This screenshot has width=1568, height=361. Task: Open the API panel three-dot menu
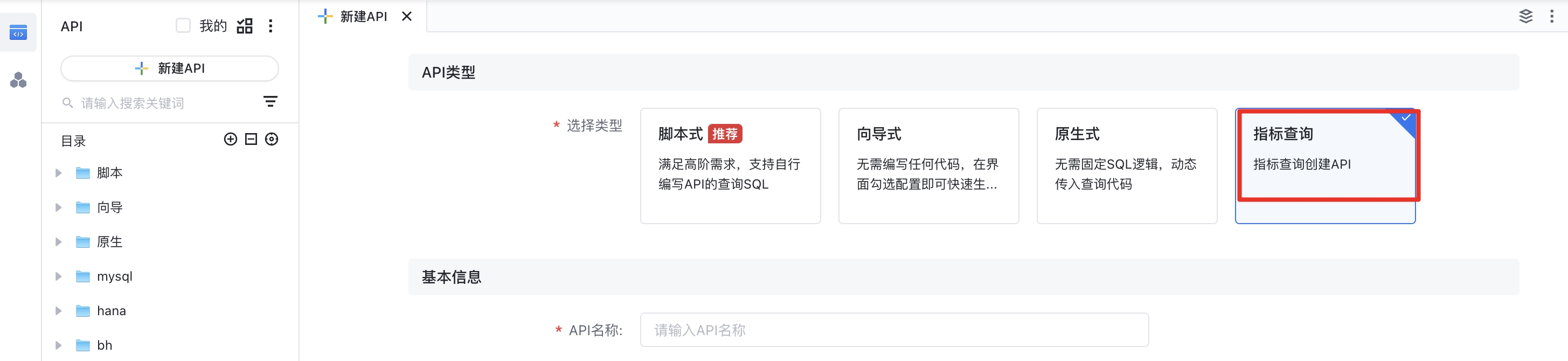pyautogui.click(x=271, y=25)
